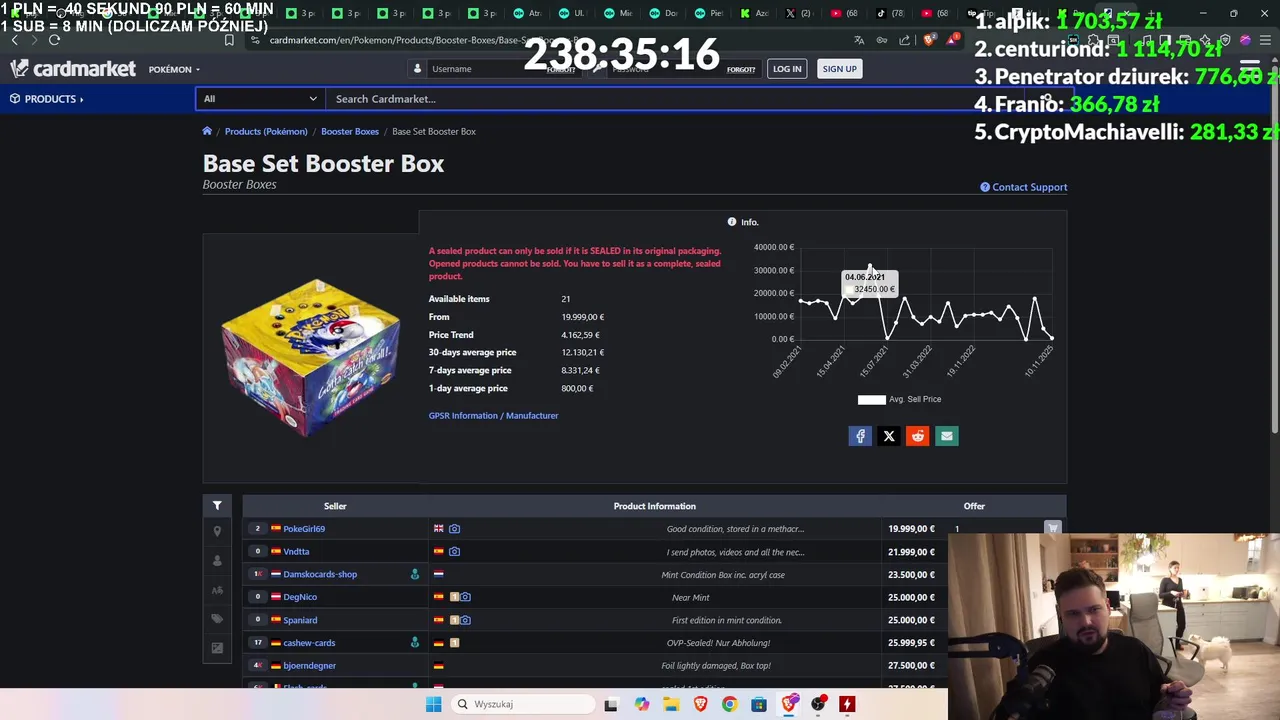Open the All categories search dropdown

(x=260, y=99)
